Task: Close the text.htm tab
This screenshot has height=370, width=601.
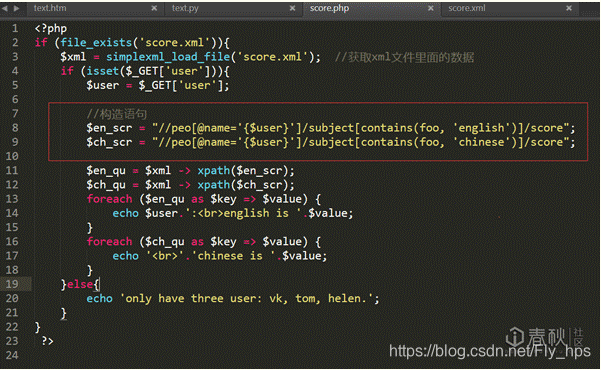Action: (x=154, y=8)
